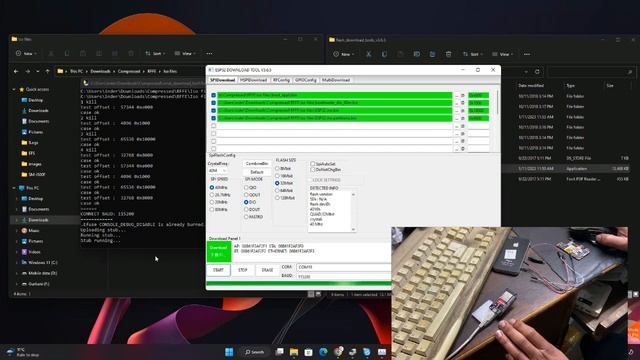Open Task View from taskbar
This screenshot has height=360, width=640.
tap(280, 351)
